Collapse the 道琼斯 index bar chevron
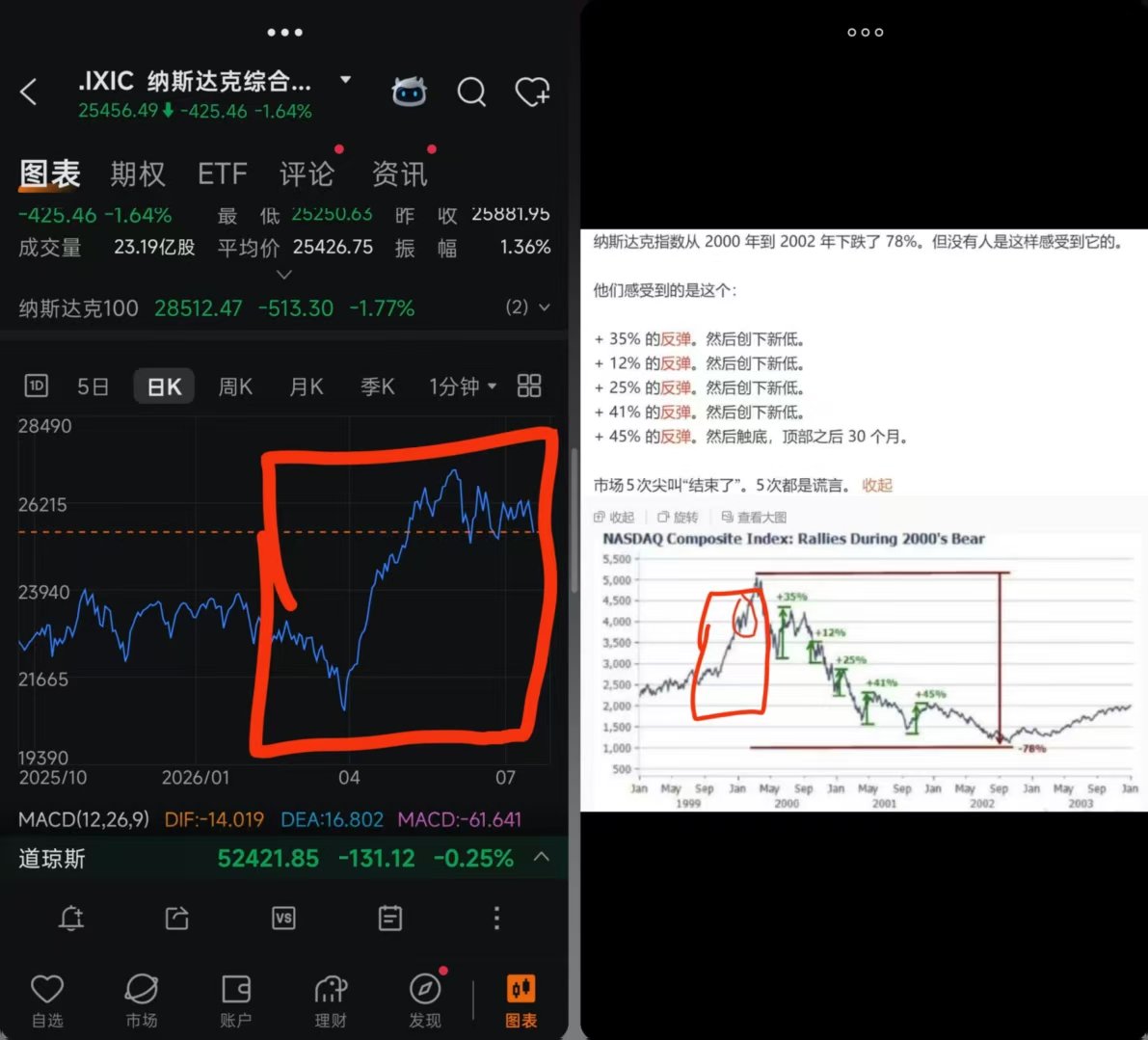Image resolution: width=1148 pixels, height=1040 pixels. pos(542,857)
